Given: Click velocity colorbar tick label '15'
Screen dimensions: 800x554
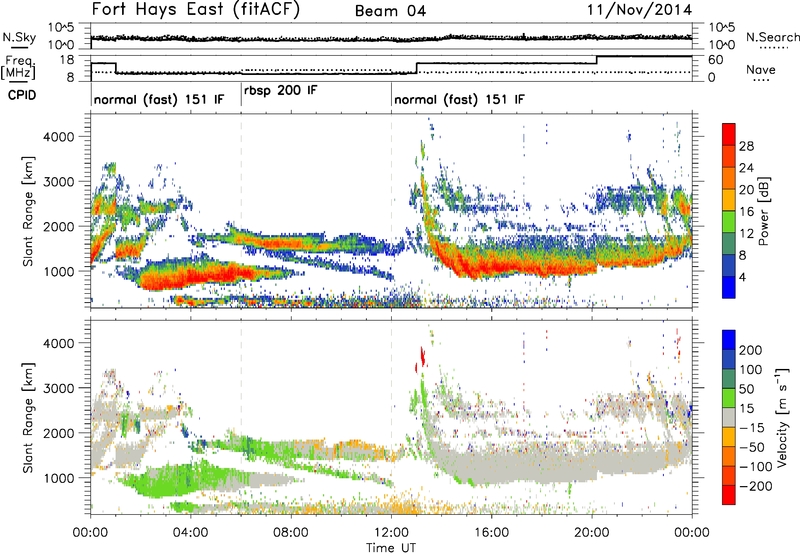Looking at the screenshot, I should pyautogui.click(x=746, y=408).
